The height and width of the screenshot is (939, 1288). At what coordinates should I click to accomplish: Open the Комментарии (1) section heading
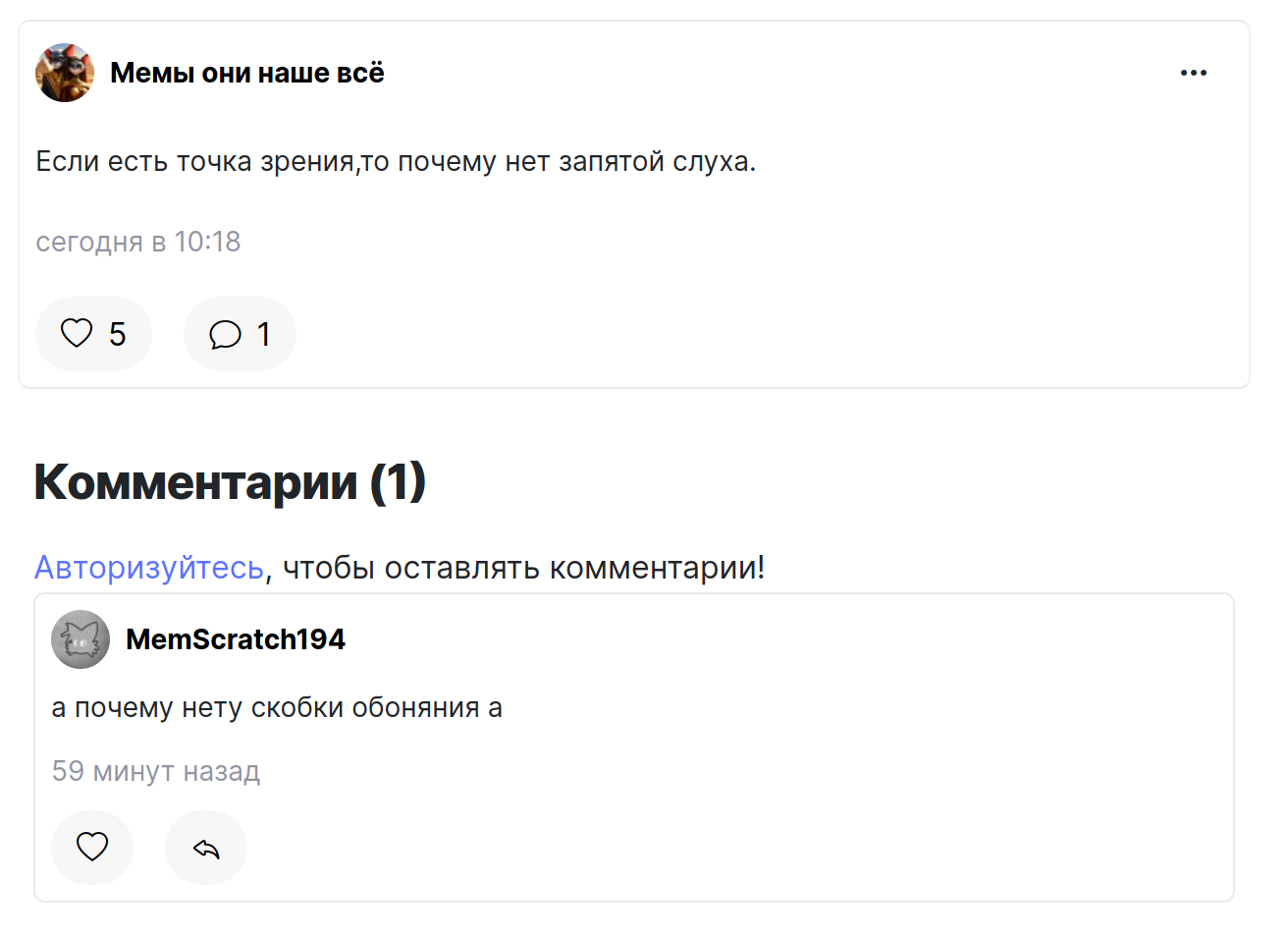229,481
